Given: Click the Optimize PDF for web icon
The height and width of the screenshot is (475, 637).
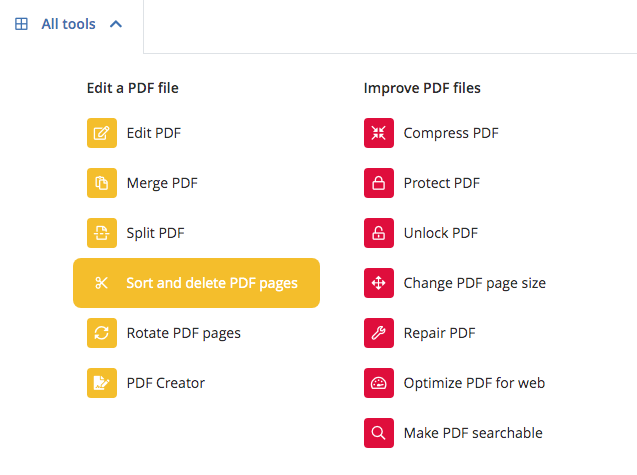Looking at the screenshot, I should 379,383.
